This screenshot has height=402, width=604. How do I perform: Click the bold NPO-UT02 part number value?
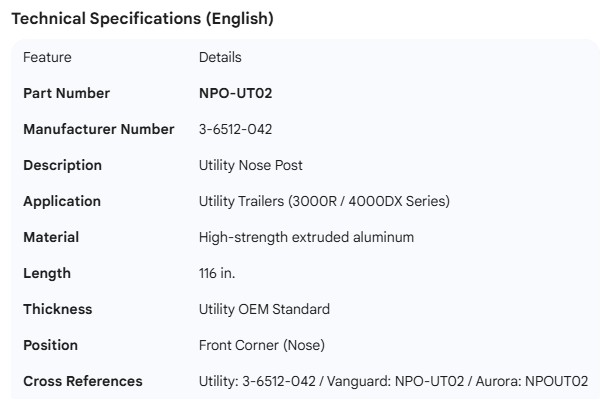pyautogui.click(x=236, y=94)
